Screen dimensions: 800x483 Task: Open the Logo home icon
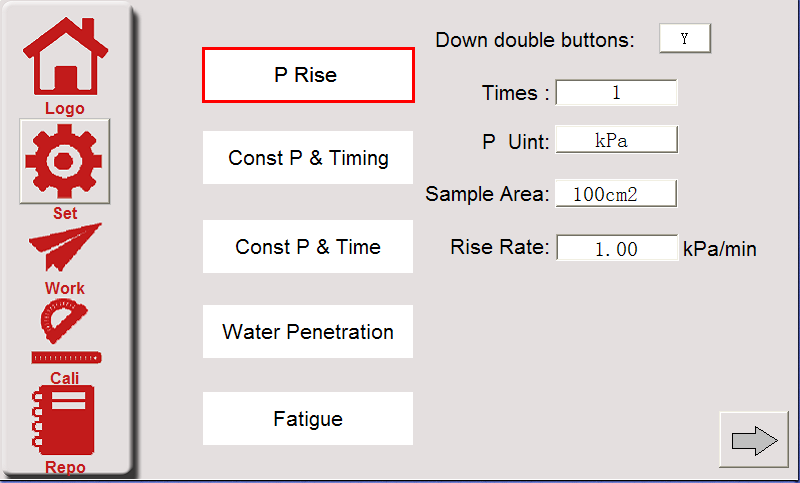coord(65,57)
